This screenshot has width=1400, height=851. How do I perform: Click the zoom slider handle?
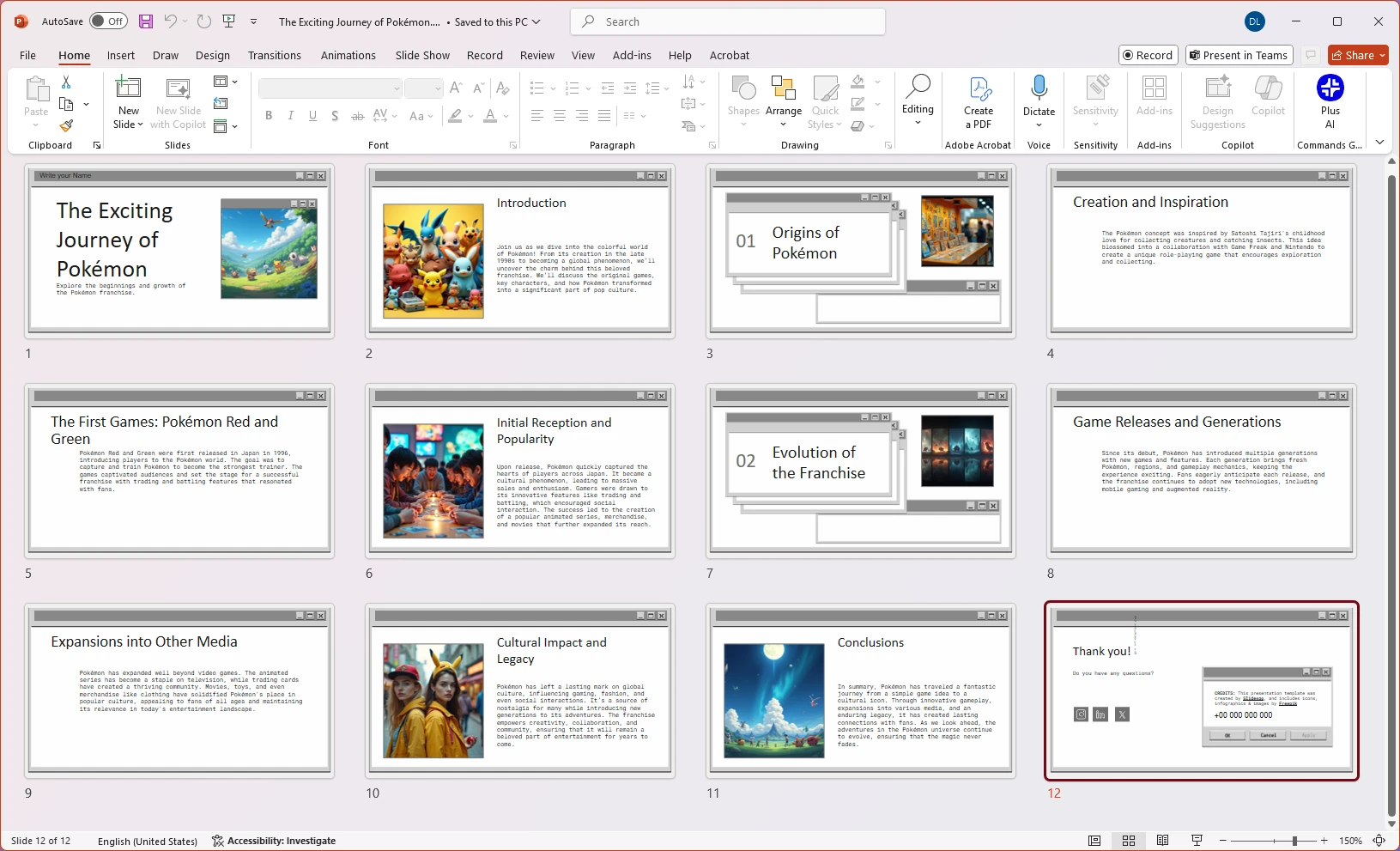coord(1294,841)
